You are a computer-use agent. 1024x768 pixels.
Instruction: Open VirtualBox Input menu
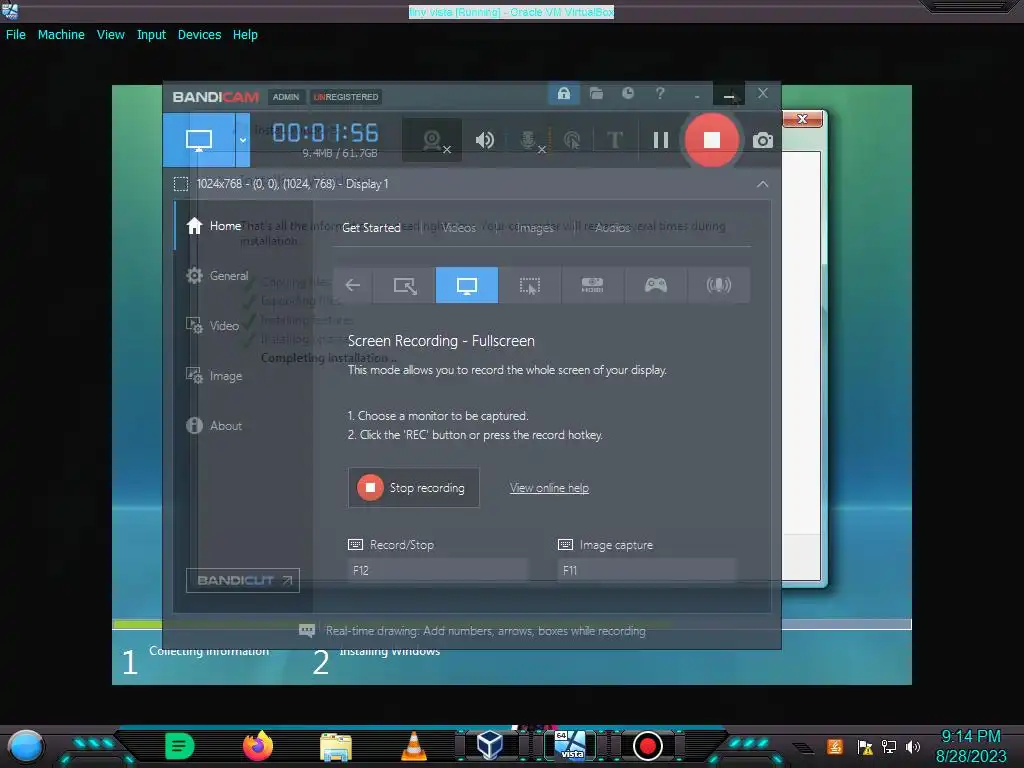[x=151, y=35]
